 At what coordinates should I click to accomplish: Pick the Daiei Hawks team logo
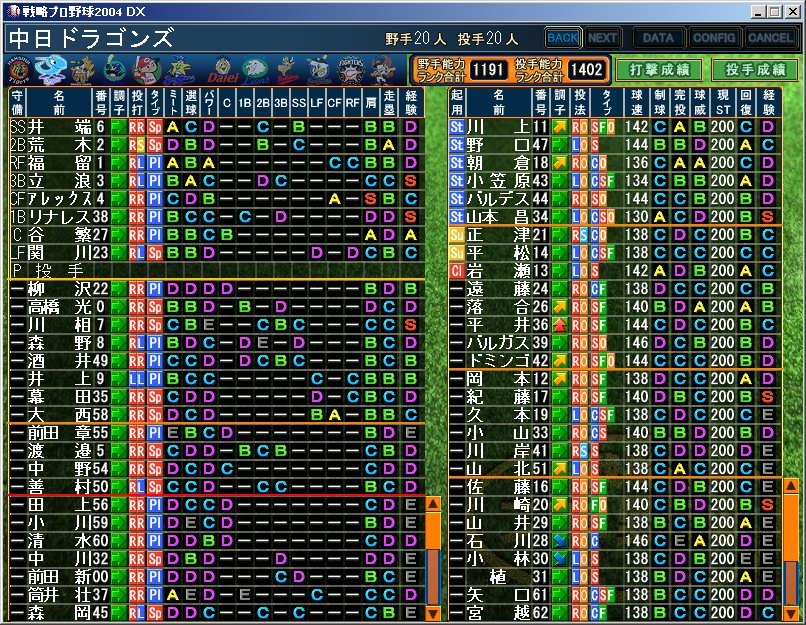click(221, 70)
